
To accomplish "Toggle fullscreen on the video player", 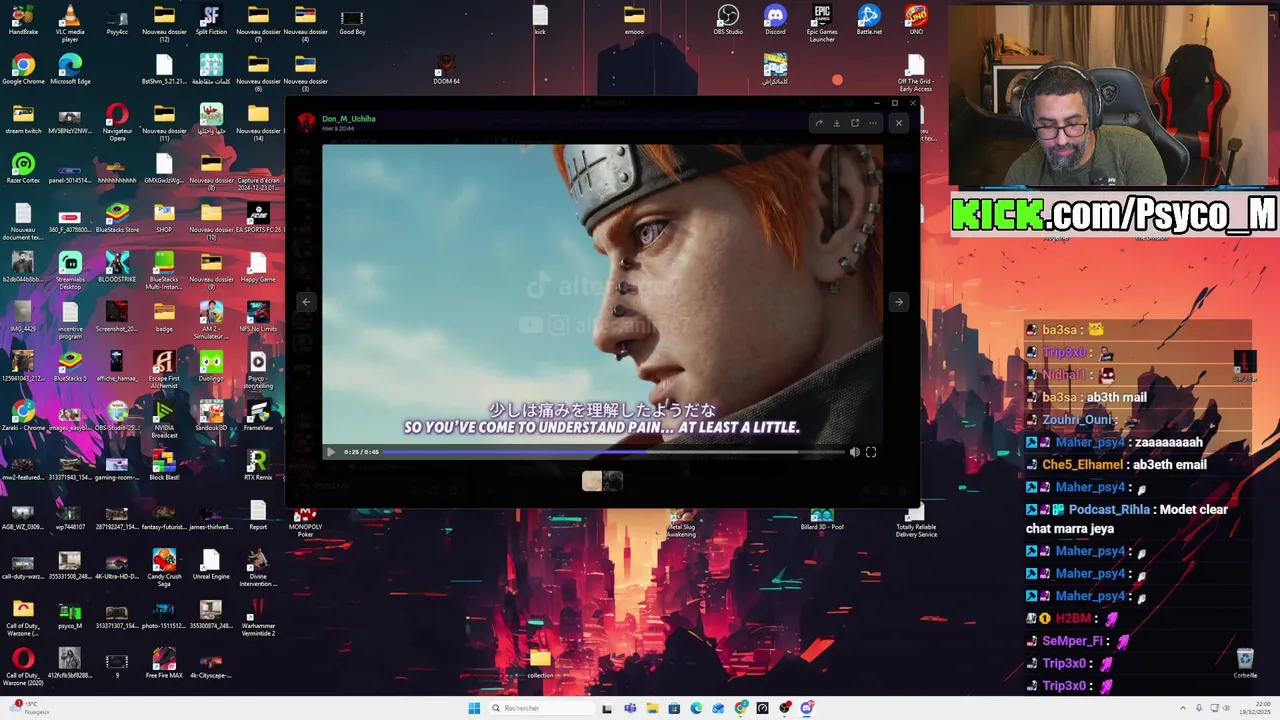I will coord(871,452).
